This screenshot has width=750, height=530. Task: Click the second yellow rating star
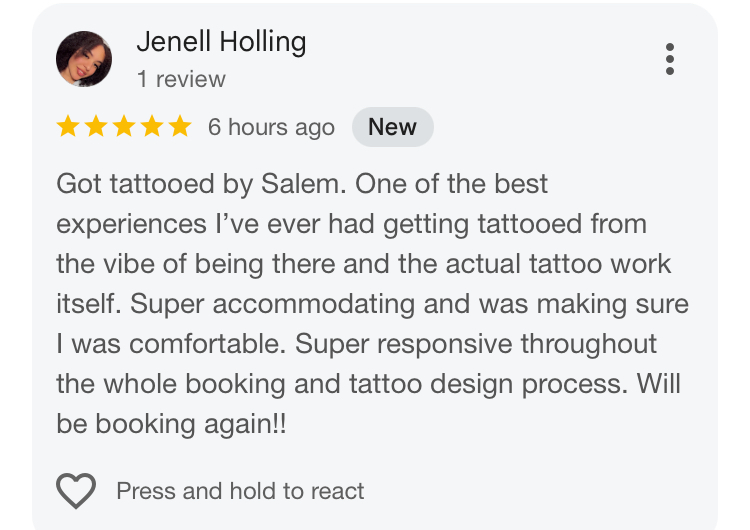click(x=97, y=127)
